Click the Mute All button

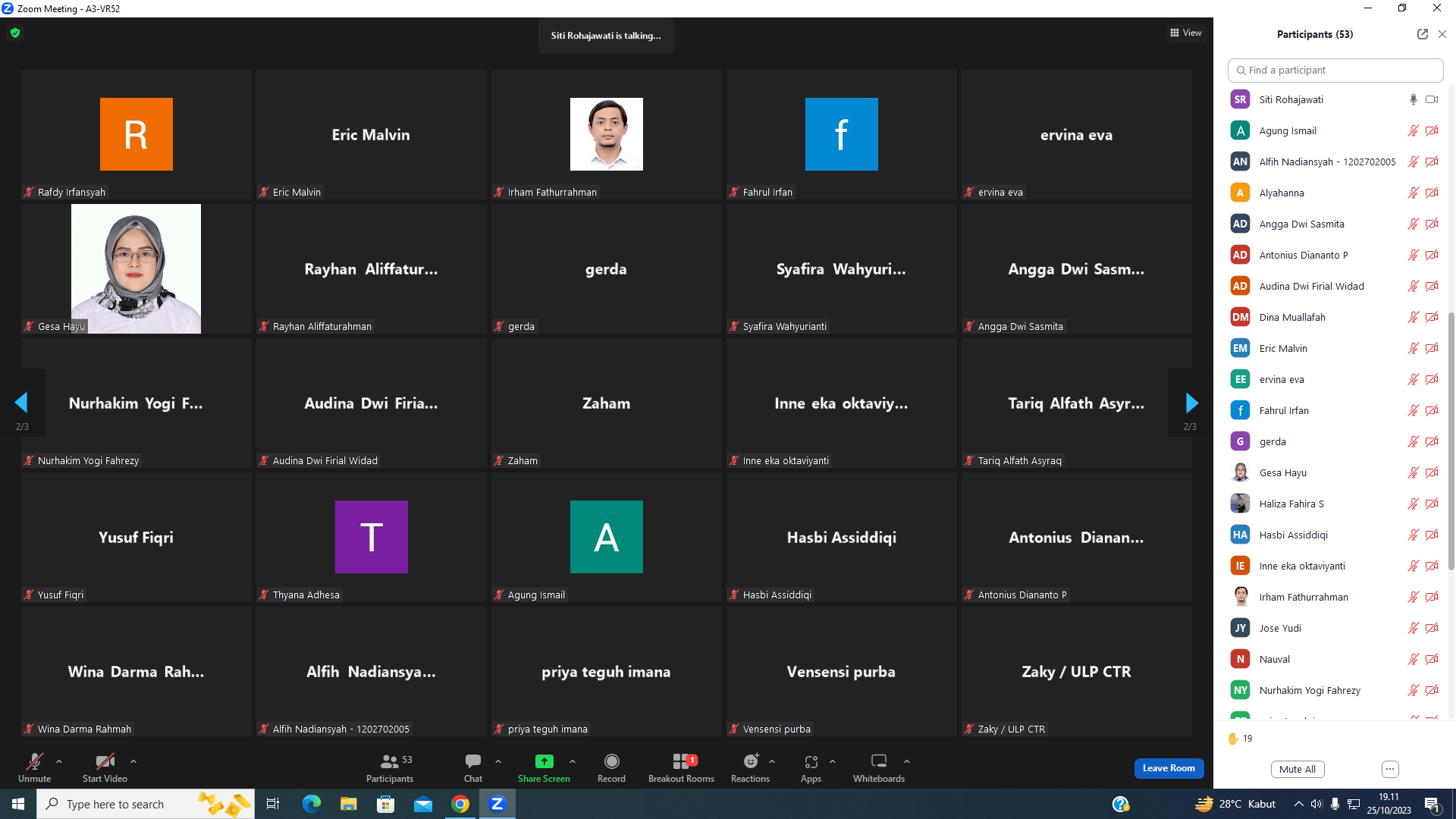pos(1298,769)
